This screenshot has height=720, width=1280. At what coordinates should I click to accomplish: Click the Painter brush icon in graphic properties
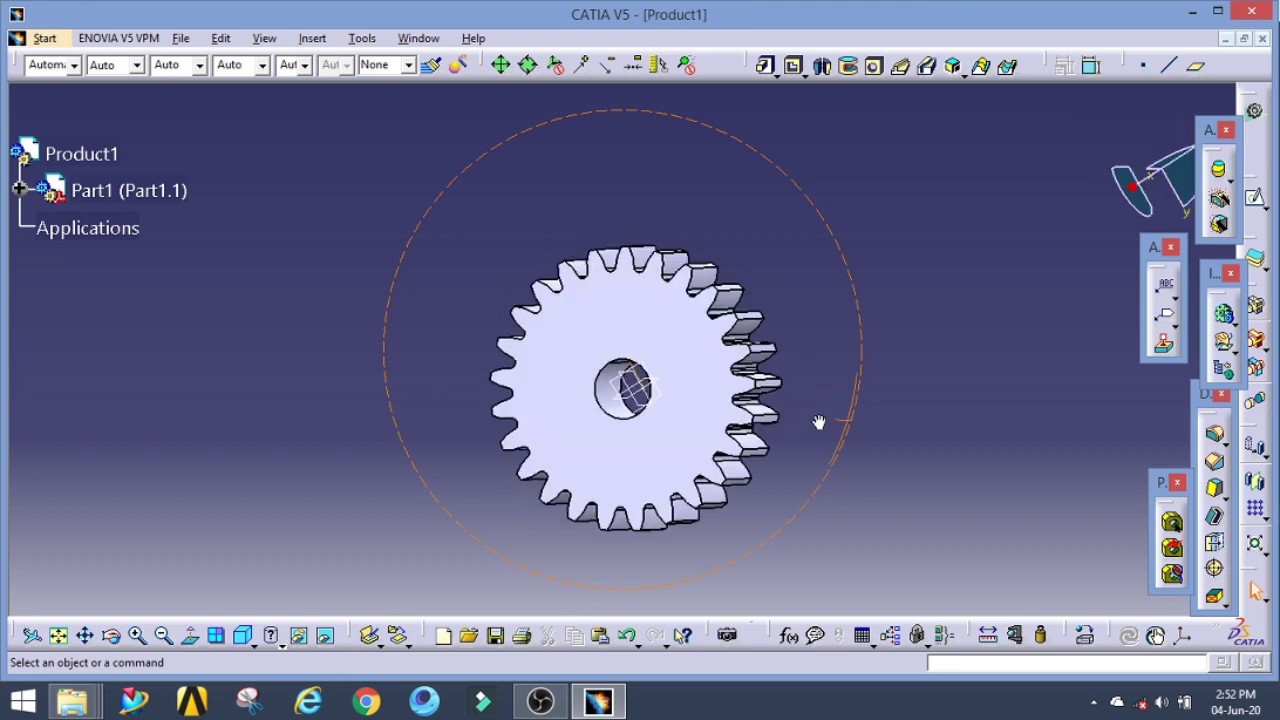(431, 65)
